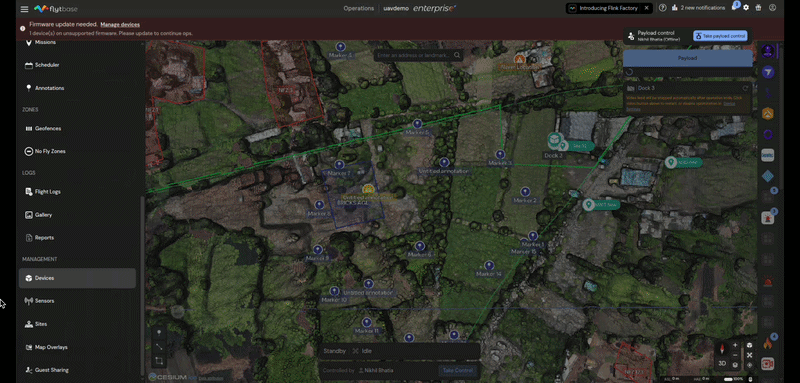
Task: Open the red video recorder app in right dock
Action: tap(767, 364)
